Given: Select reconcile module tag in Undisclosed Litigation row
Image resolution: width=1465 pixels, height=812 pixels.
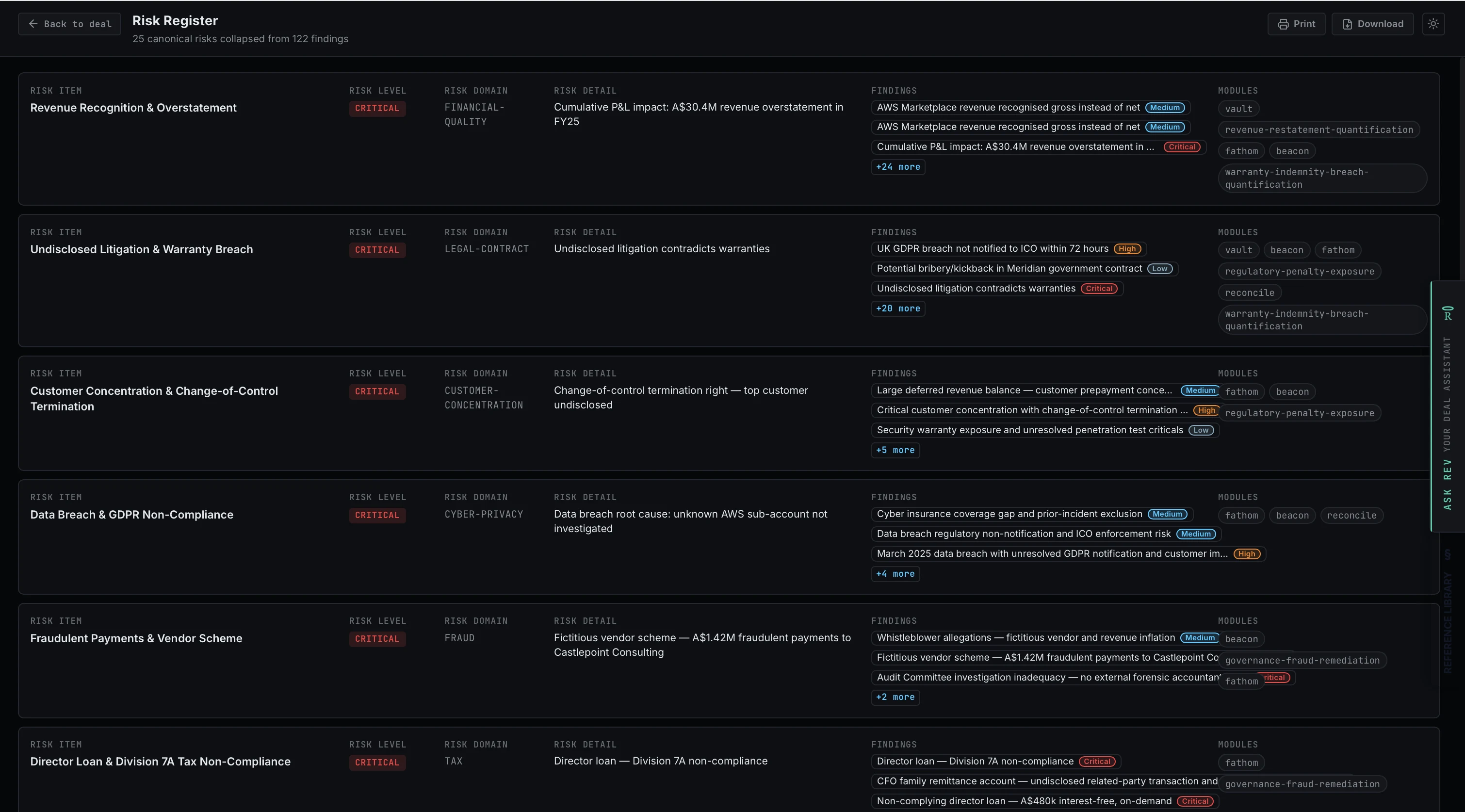Looking at the screenshot, I should click(1250, 293).
